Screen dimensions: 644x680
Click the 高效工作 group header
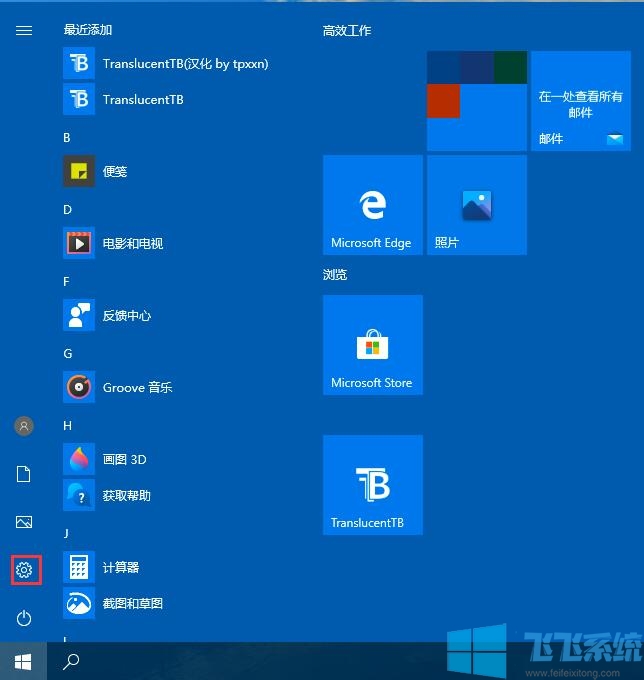[x=347, y=31]
